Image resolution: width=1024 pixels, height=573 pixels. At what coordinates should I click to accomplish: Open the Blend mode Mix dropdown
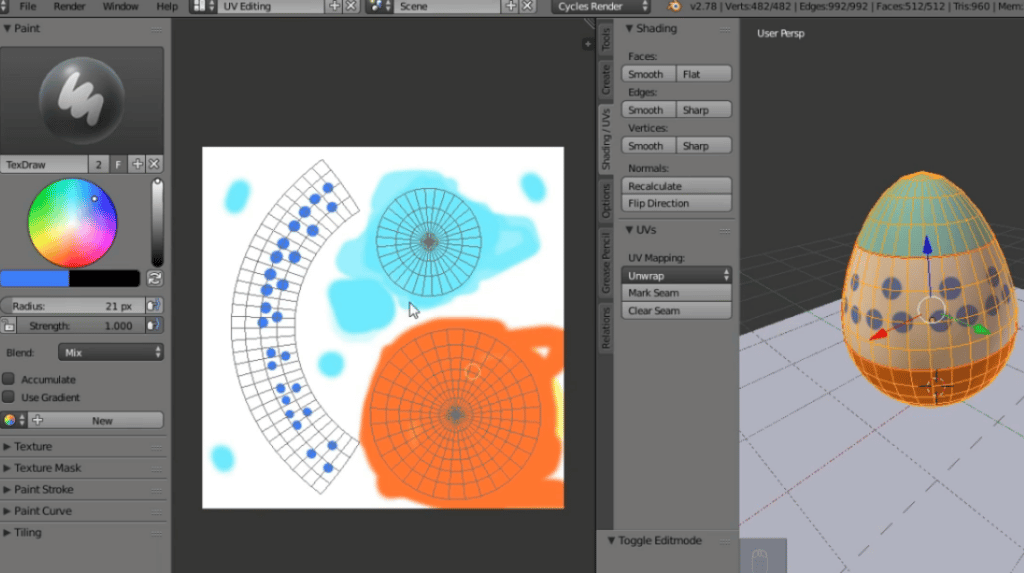pyautogui.click(x=110, y=352)
